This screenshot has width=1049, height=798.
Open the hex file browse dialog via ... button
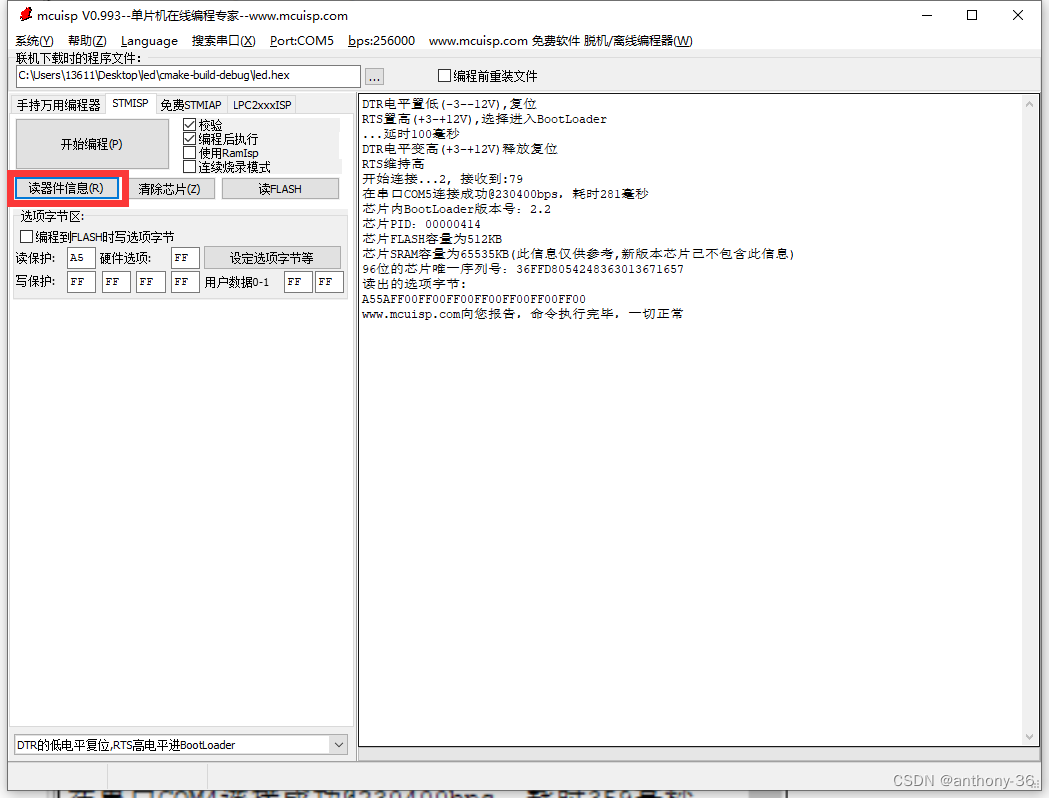point(373,75)
